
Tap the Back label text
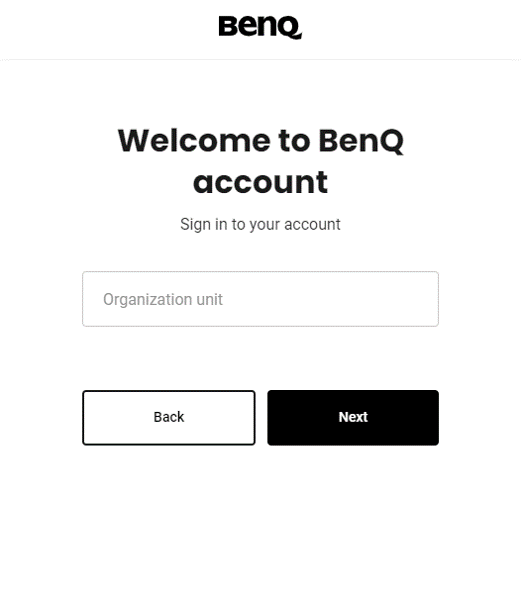click(169, 417)
